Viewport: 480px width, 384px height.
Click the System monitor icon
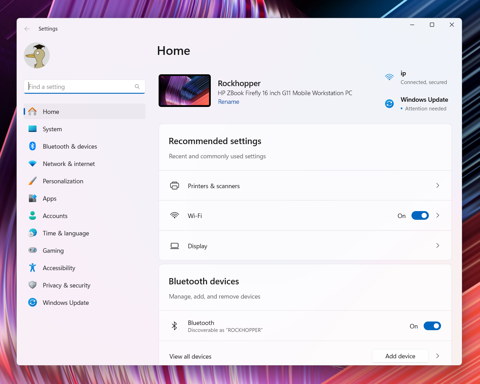[x=32, y=129]
